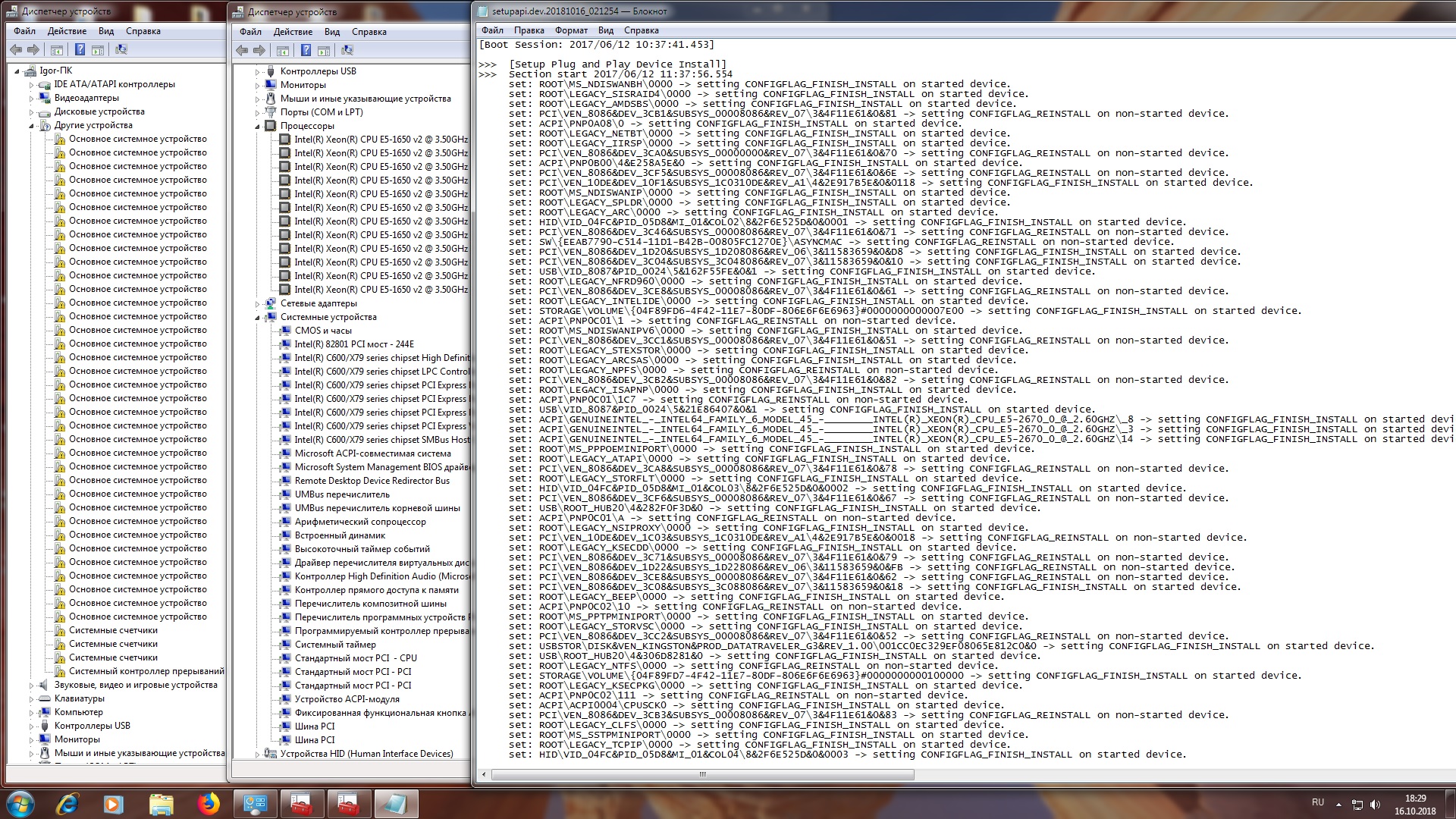Image resolution: width=1456 pixels, height=819 pixels.
Task: Click Help icon in left Device Manager toolbar
Action: point(80,50)
